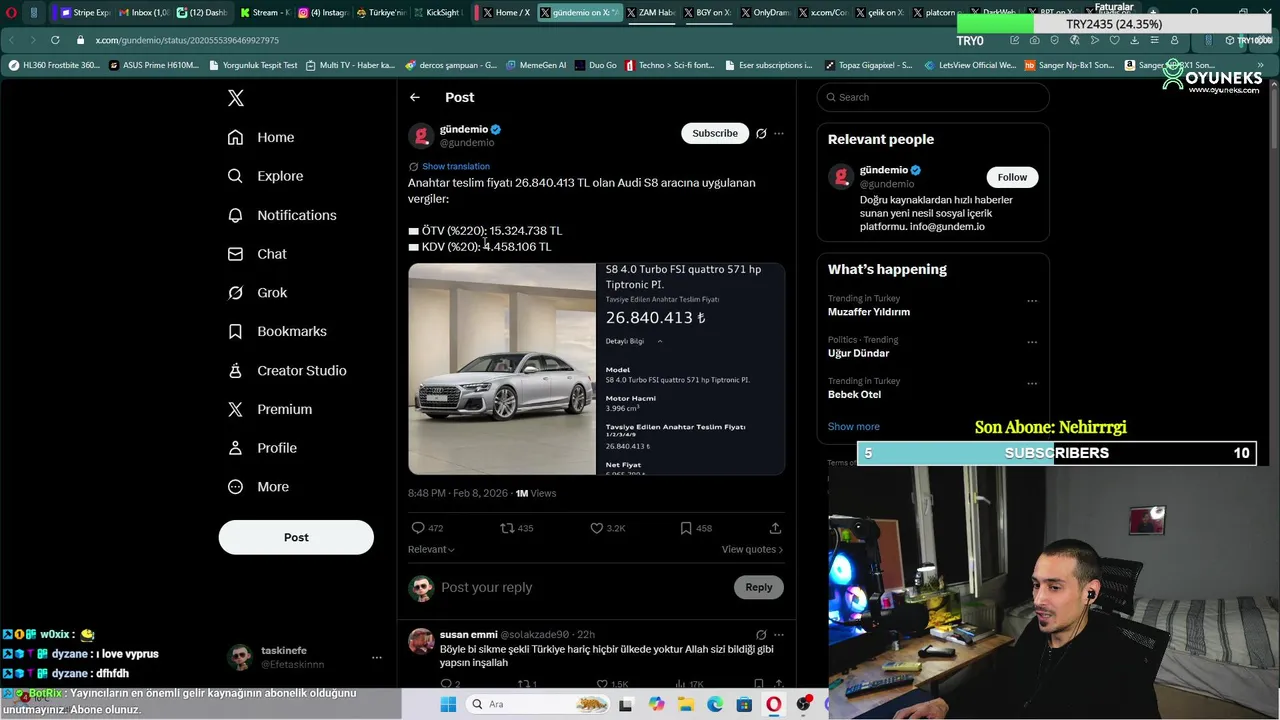Click the X logo in the sidebar
This screenshot has width=1280, height=720.
click(236, 98)
